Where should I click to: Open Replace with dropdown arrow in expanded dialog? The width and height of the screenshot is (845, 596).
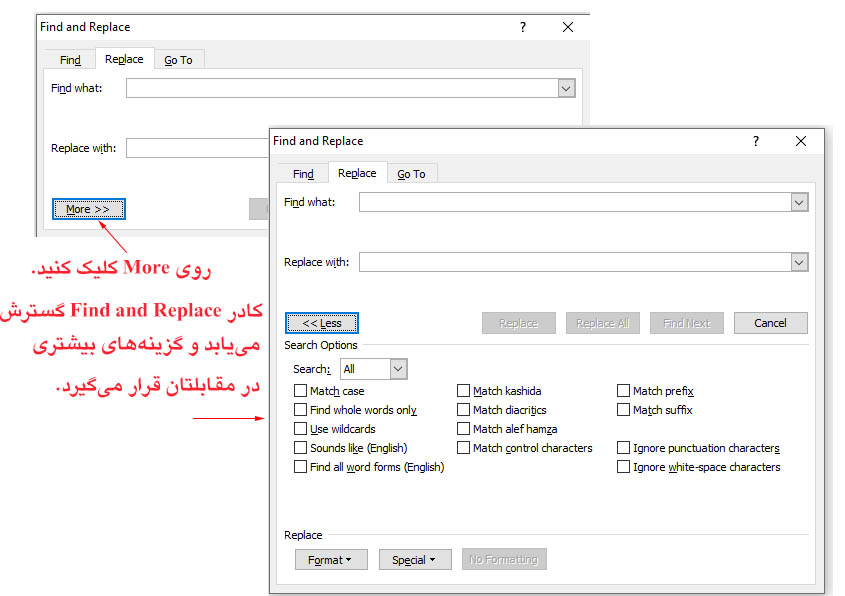(798, 263)
